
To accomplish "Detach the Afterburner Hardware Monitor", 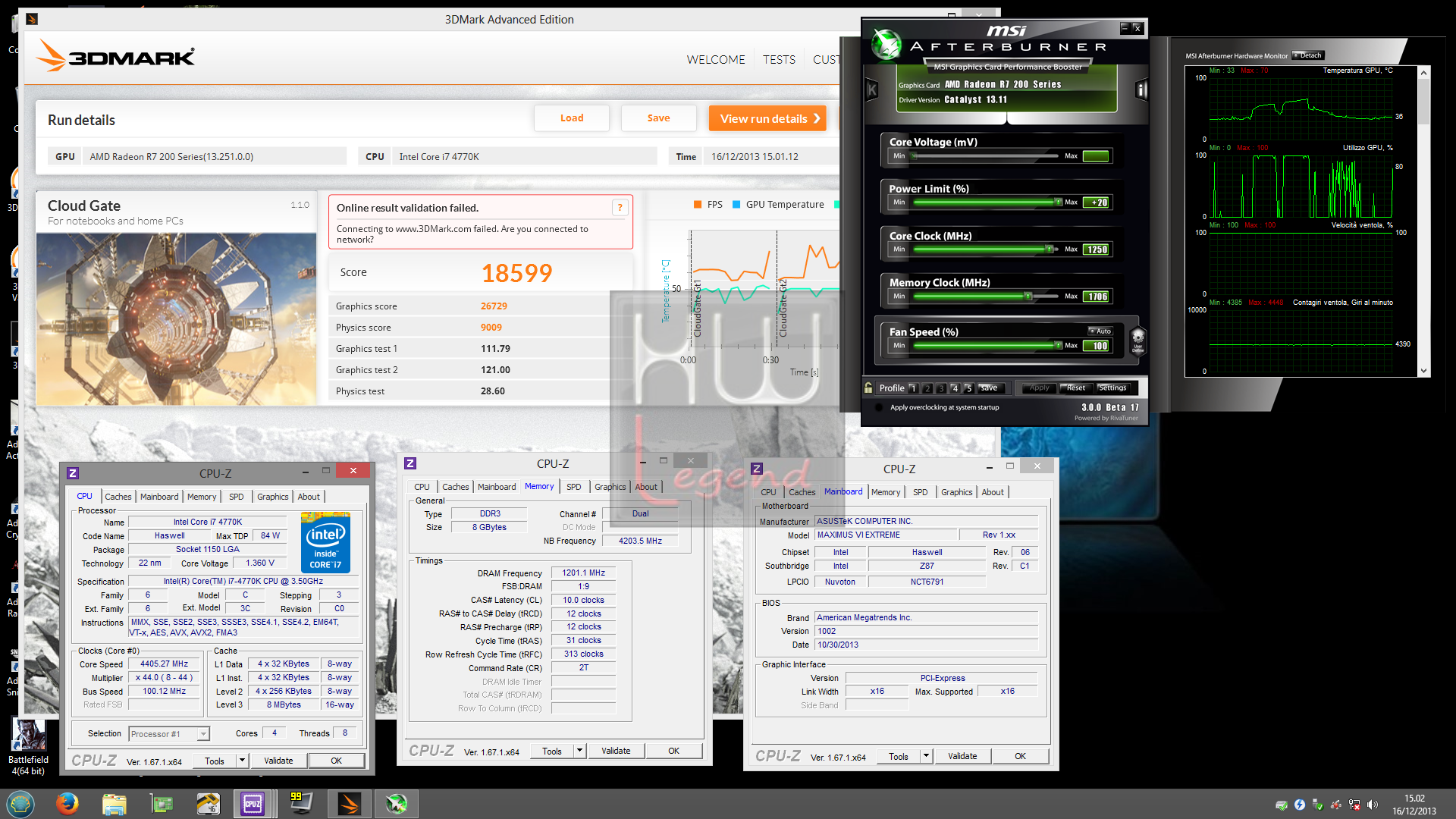I will [x=1308, y=55].
